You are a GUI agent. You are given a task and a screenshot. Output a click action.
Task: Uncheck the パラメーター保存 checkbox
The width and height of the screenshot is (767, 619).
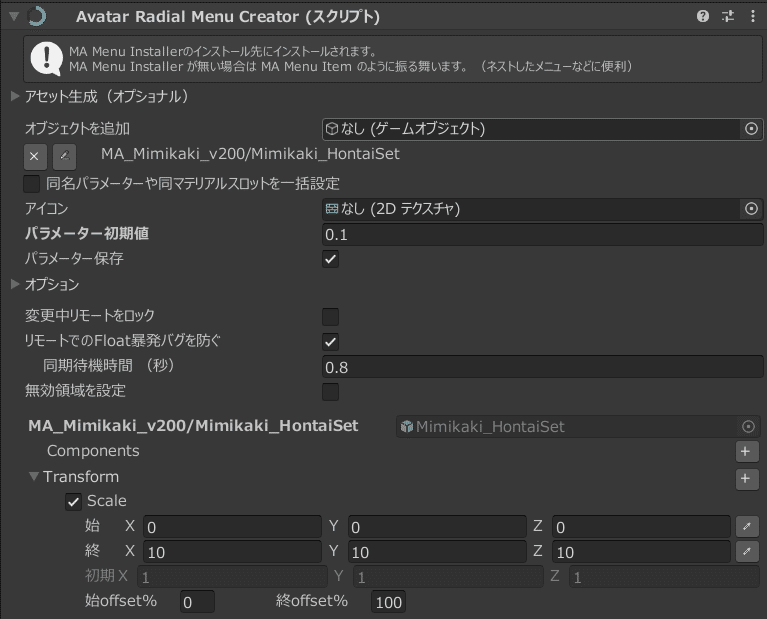(x=331, y=259)
